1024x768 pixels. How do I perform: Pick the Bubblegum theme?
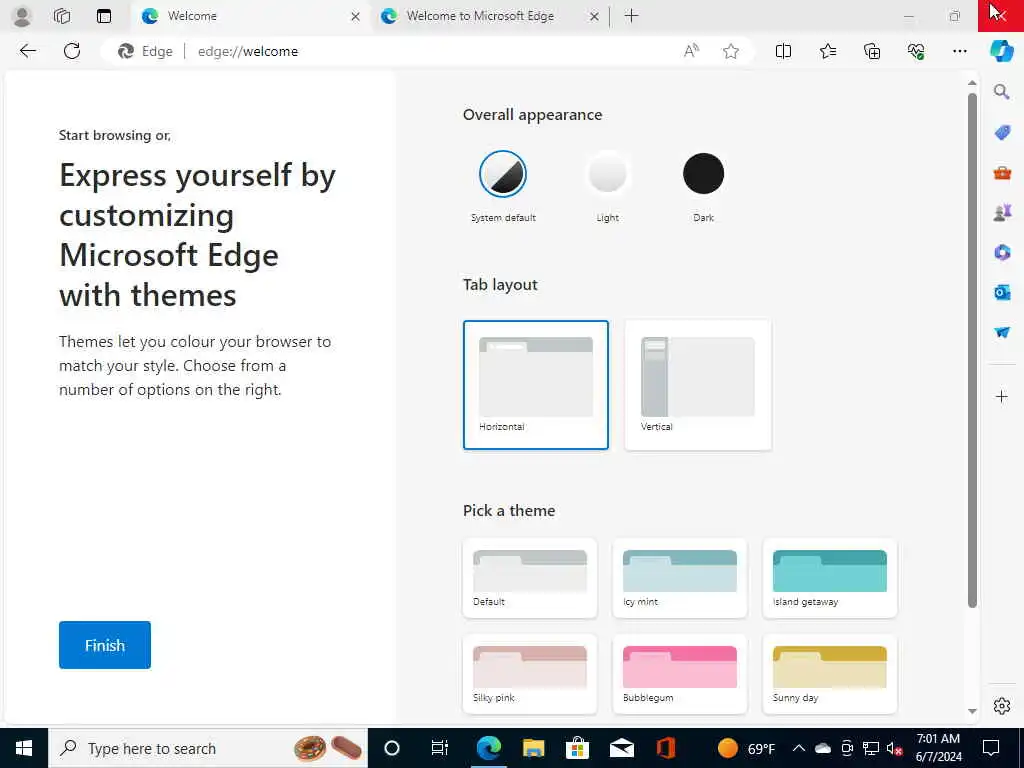click(x=680, y=674)
